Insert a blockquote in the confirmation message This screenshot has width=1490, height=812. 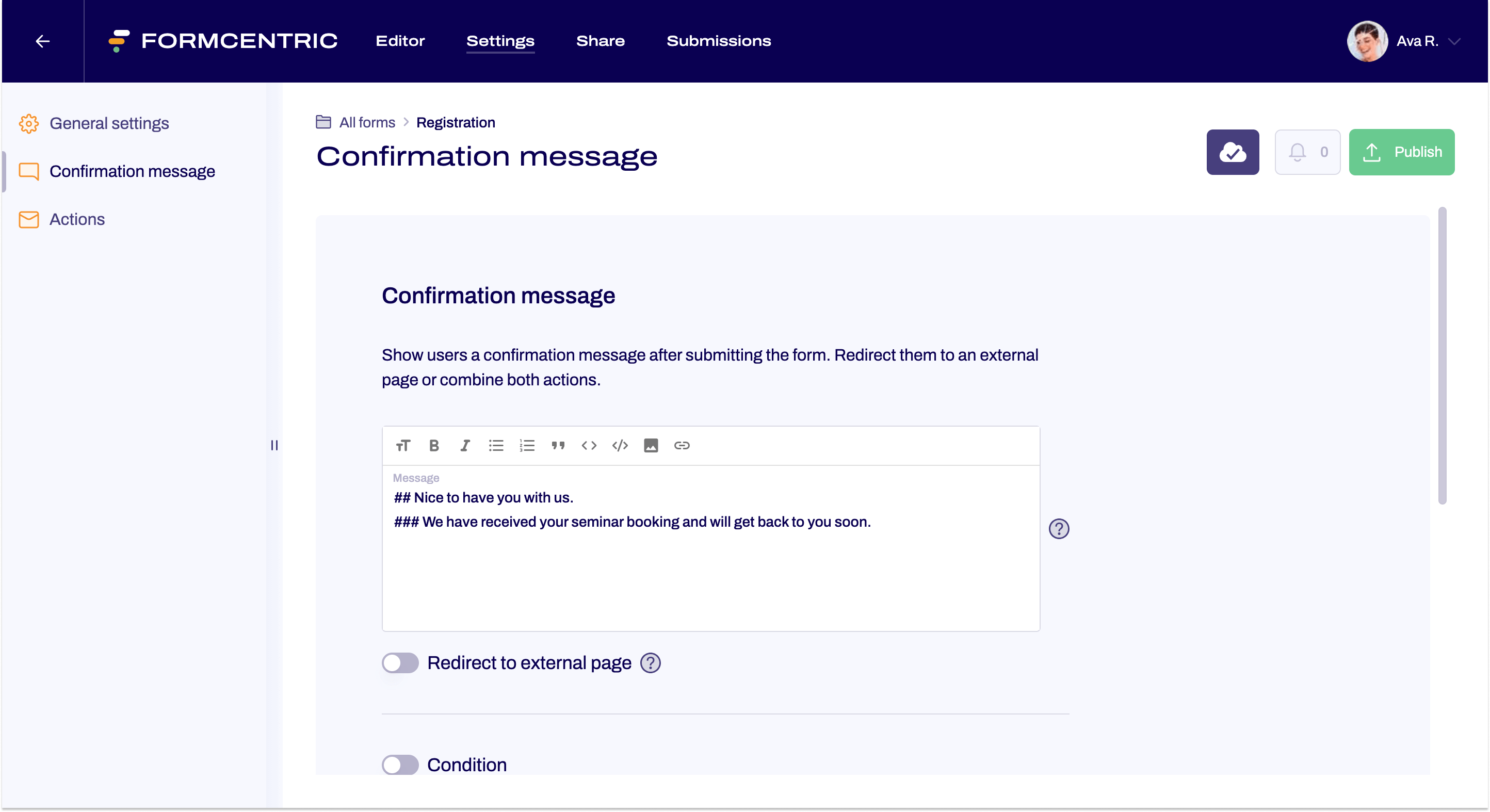pyautogui.click(x=558, y=445)
